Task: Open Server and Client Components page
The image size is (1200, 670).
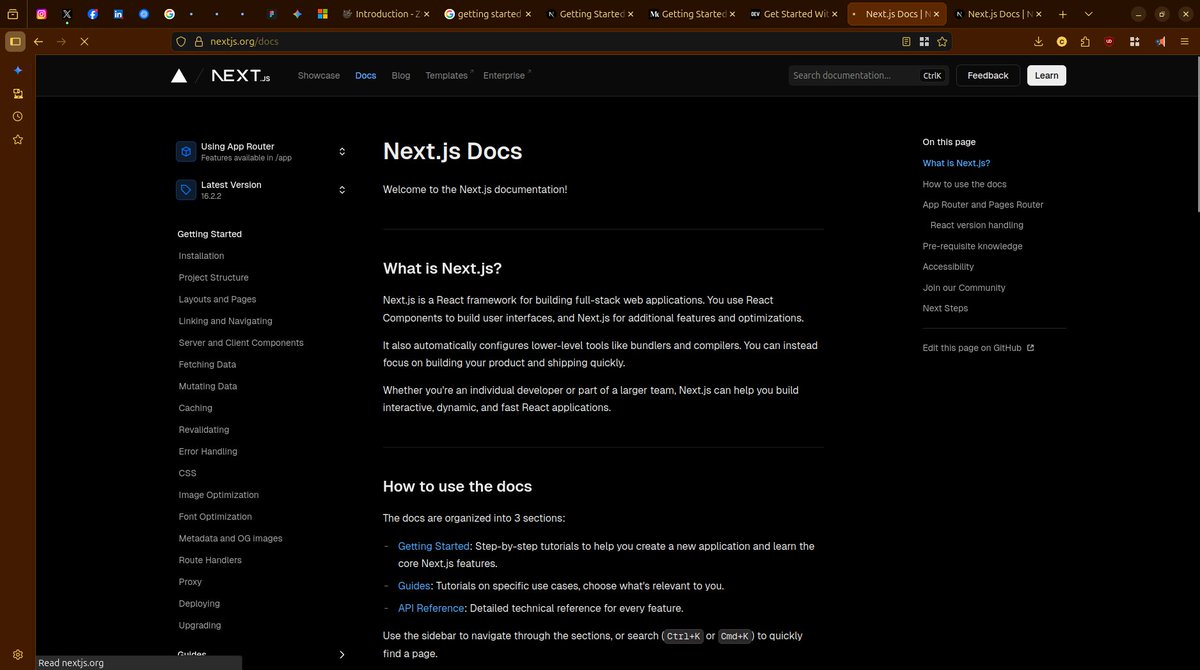Action: [241, 343]
